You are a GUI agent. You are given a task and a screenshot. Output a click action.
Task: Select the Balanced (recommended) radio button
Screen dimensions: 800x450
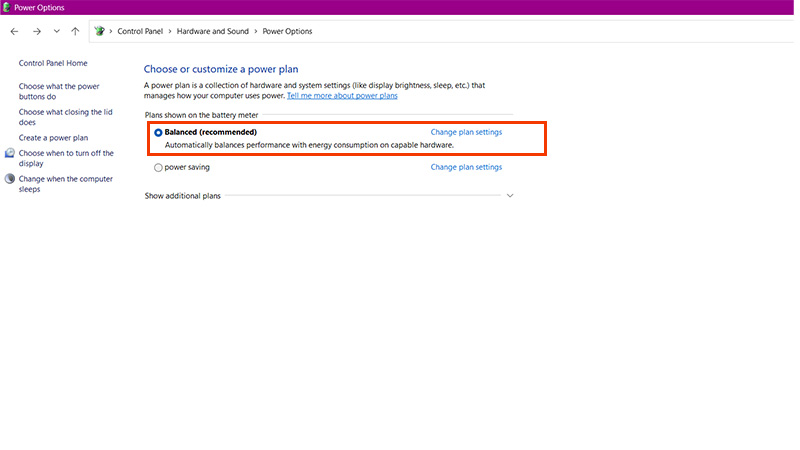tap(158, 132)
